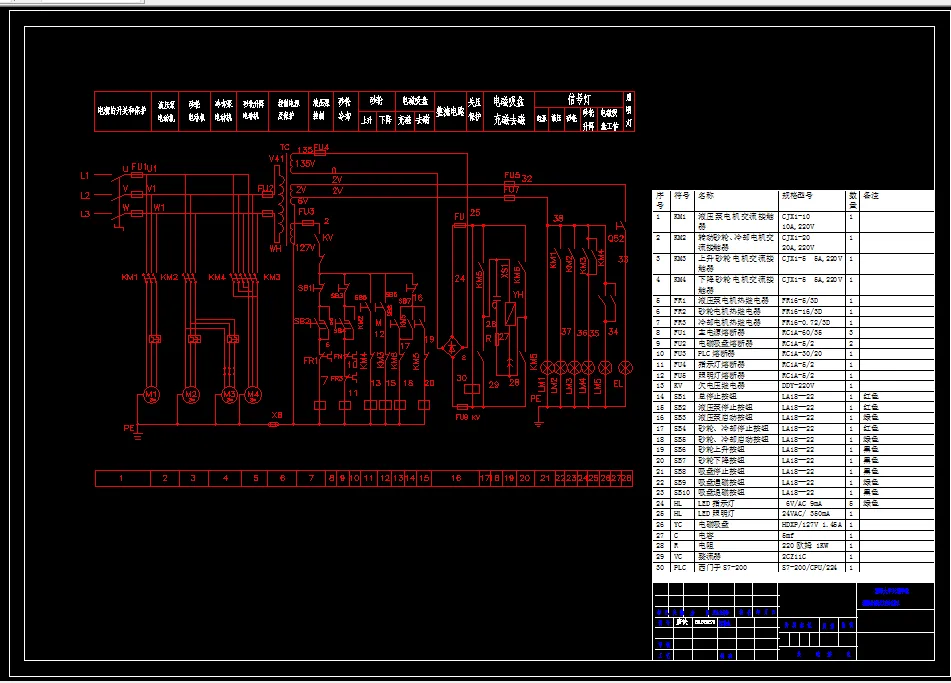This screenshot has width=951, height=683.
Task: Click zone number '21' in bottom strip
Action: click(545, 478)
